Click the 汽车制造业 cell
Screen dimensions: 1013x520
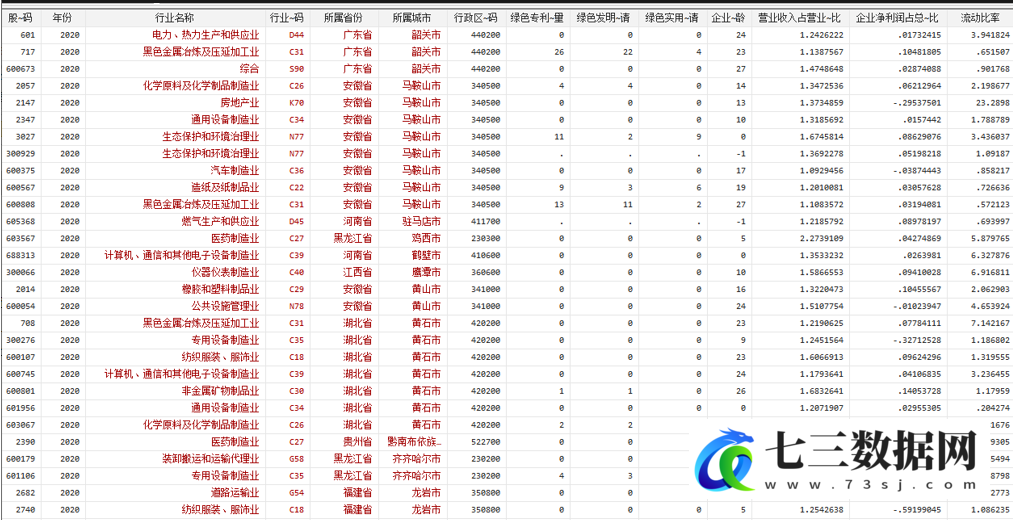tap(235, 171)
